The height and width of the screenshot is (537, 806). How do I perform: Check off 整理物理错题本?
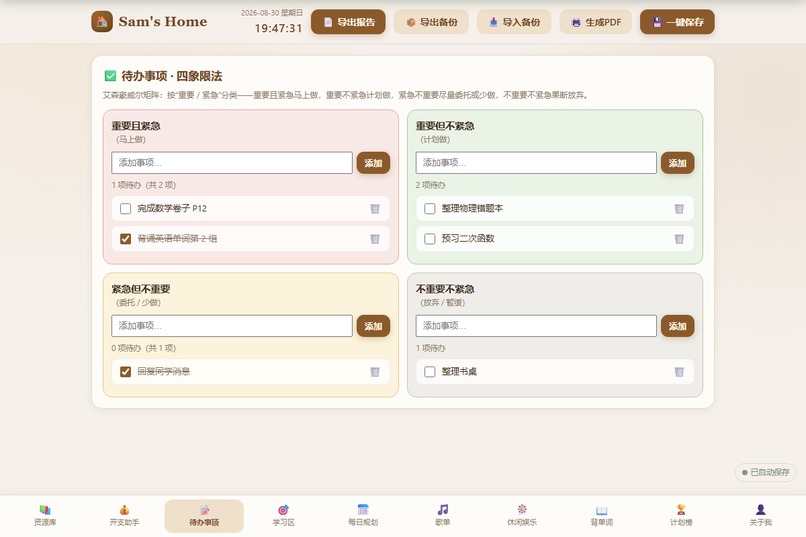click(x=430, y=209)
